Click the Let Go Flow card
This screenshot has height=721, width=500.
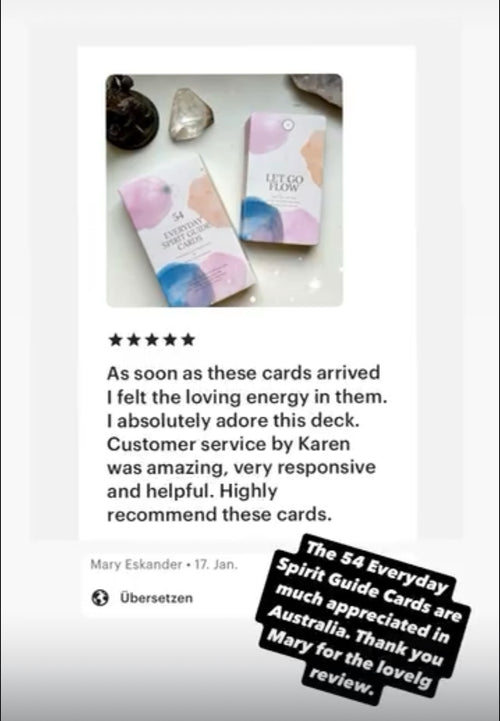point(284,179)
